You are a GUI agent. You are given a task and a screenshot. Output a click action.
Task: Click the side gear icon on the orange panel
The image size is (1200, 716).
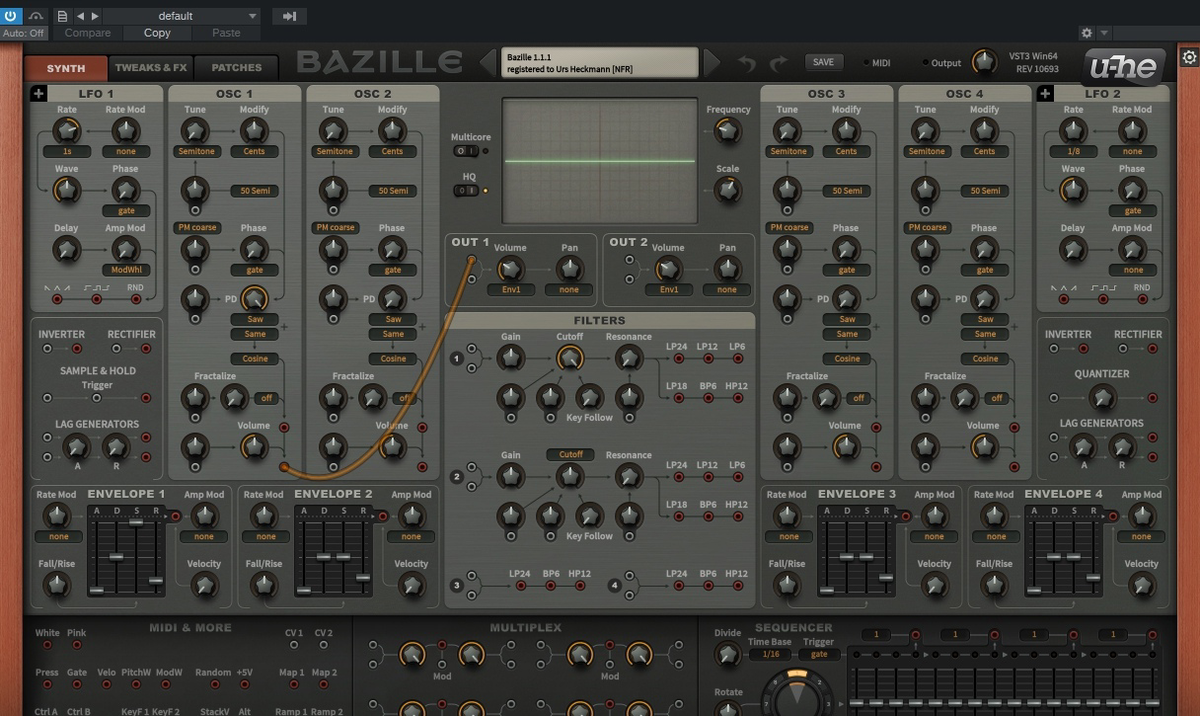coord(1189,57)
